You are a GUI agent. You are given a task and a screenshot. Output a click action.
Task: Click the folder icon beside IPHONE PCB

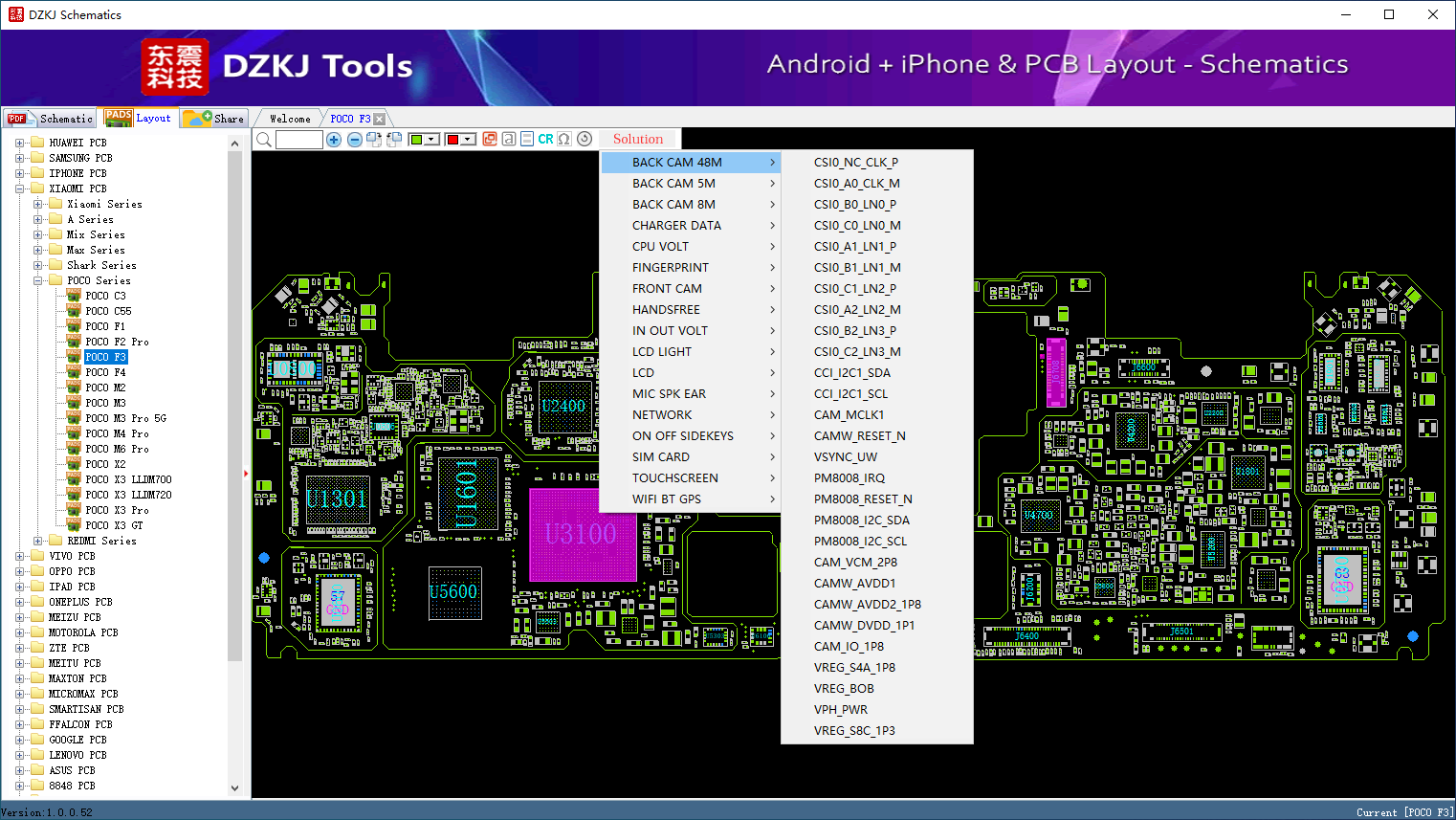coord(37,173)
